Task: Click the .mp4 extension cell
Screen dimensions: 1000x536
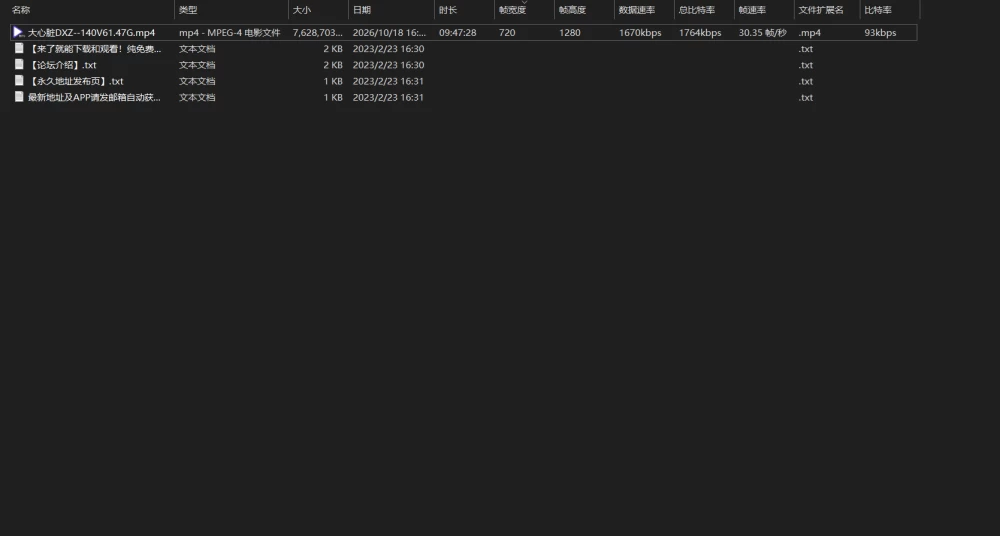Action: pyautogui.click(x=809, y=33)
